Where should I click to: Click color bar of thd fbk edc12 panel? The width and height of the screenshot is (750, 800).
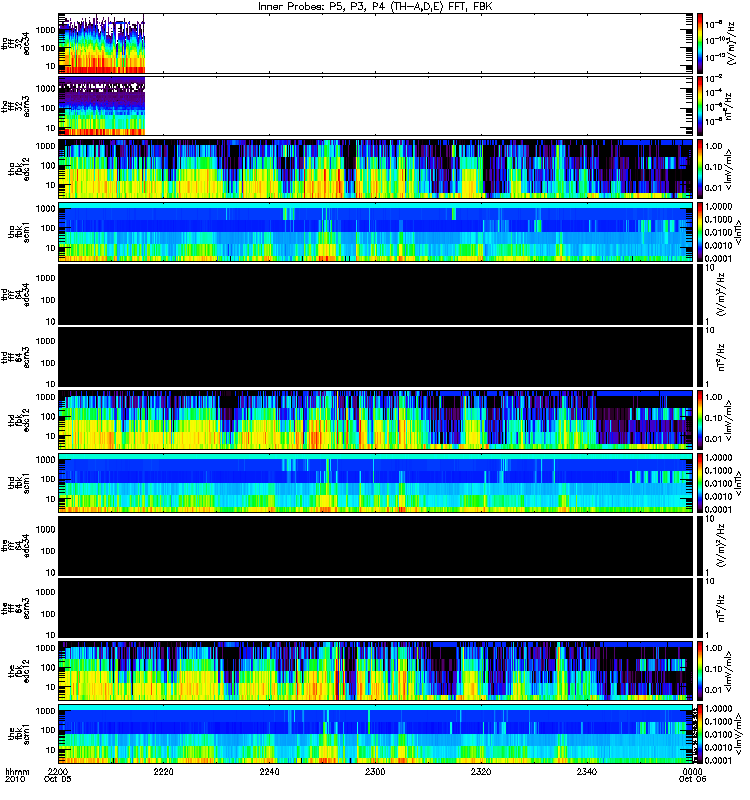[x=700, y=420]
